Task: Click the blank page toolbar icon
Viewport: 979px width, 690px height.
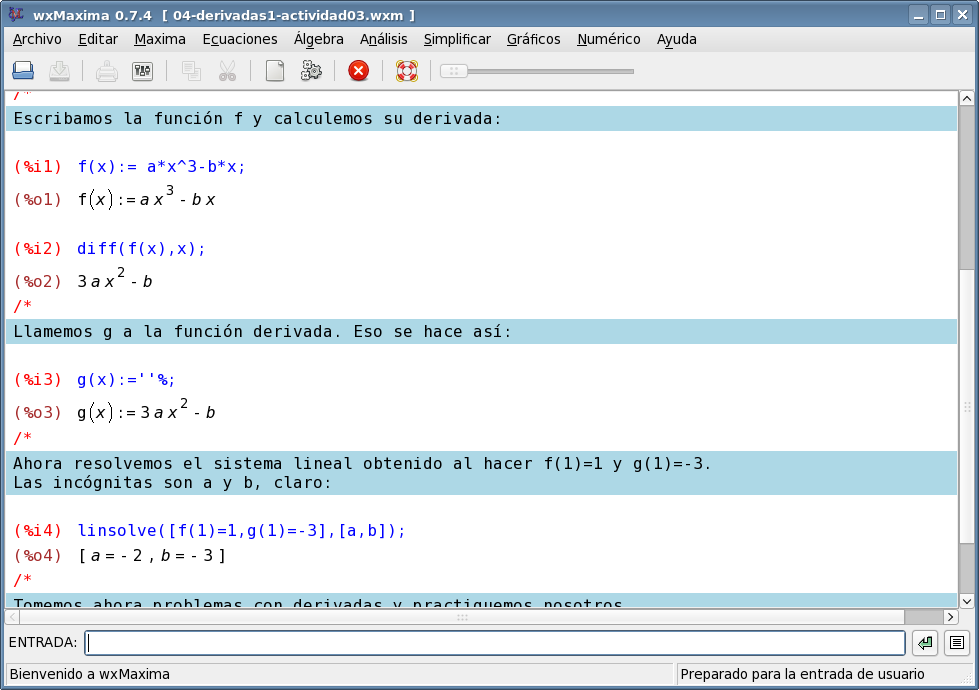Action: point(274,71)
